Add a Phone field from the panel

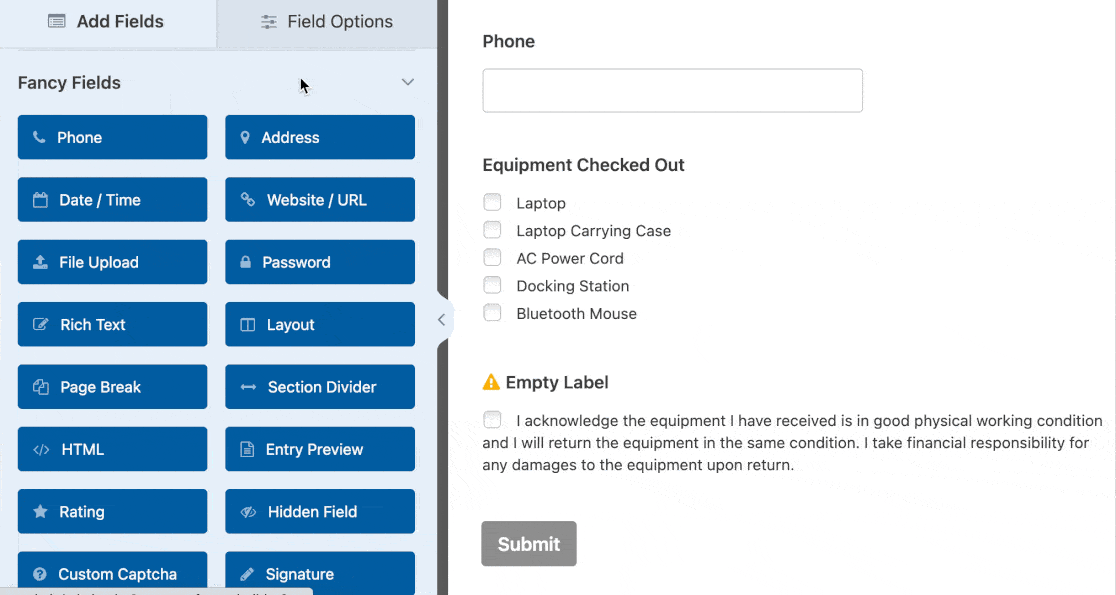click(112, 137)
